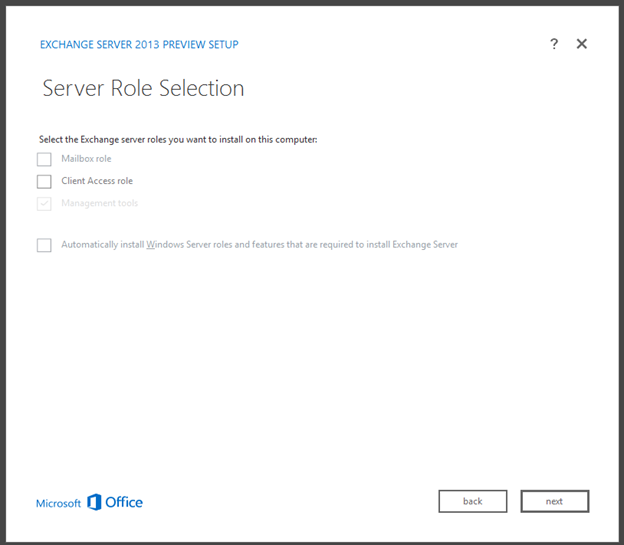
Task: Go back to the previous setup page
Action: [473, 501]
